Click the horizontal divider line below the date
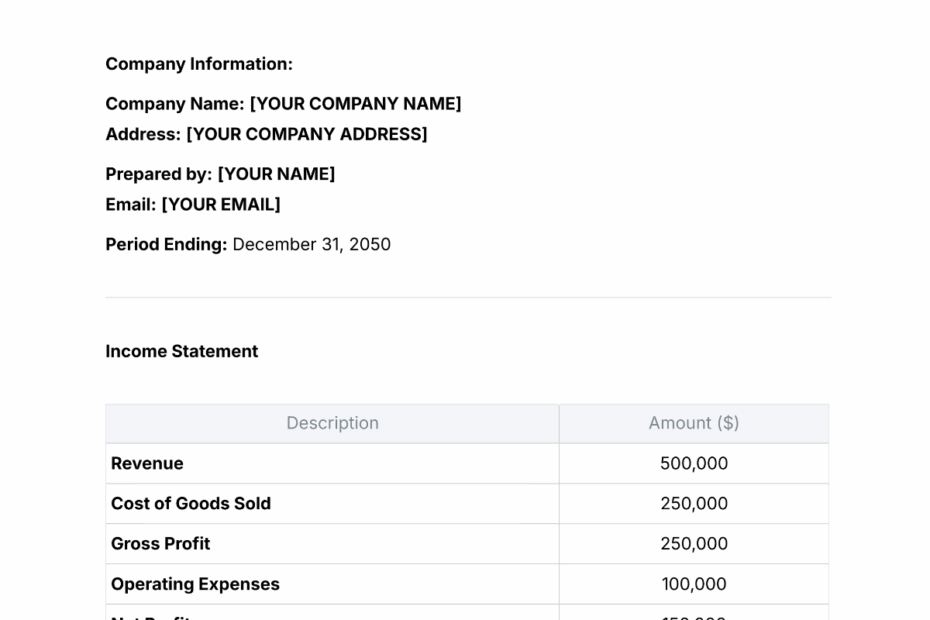 (468, 296)
